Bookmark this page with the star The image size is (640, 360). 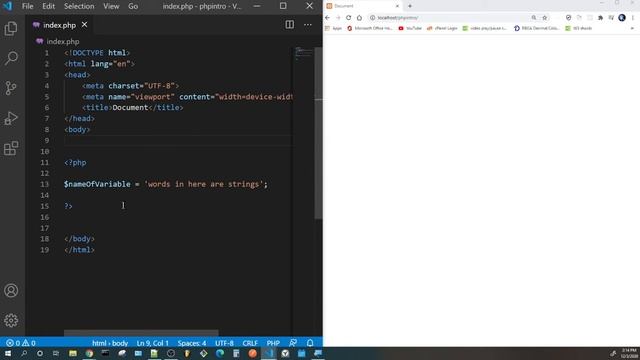[544, 18]
